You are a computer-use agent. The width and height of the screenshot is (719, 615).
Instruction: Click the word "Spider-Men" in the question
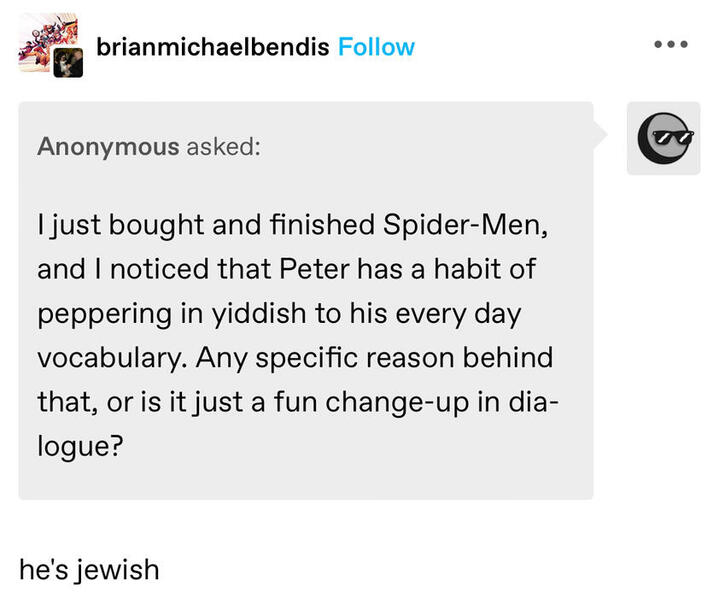[x=464, y=226]
